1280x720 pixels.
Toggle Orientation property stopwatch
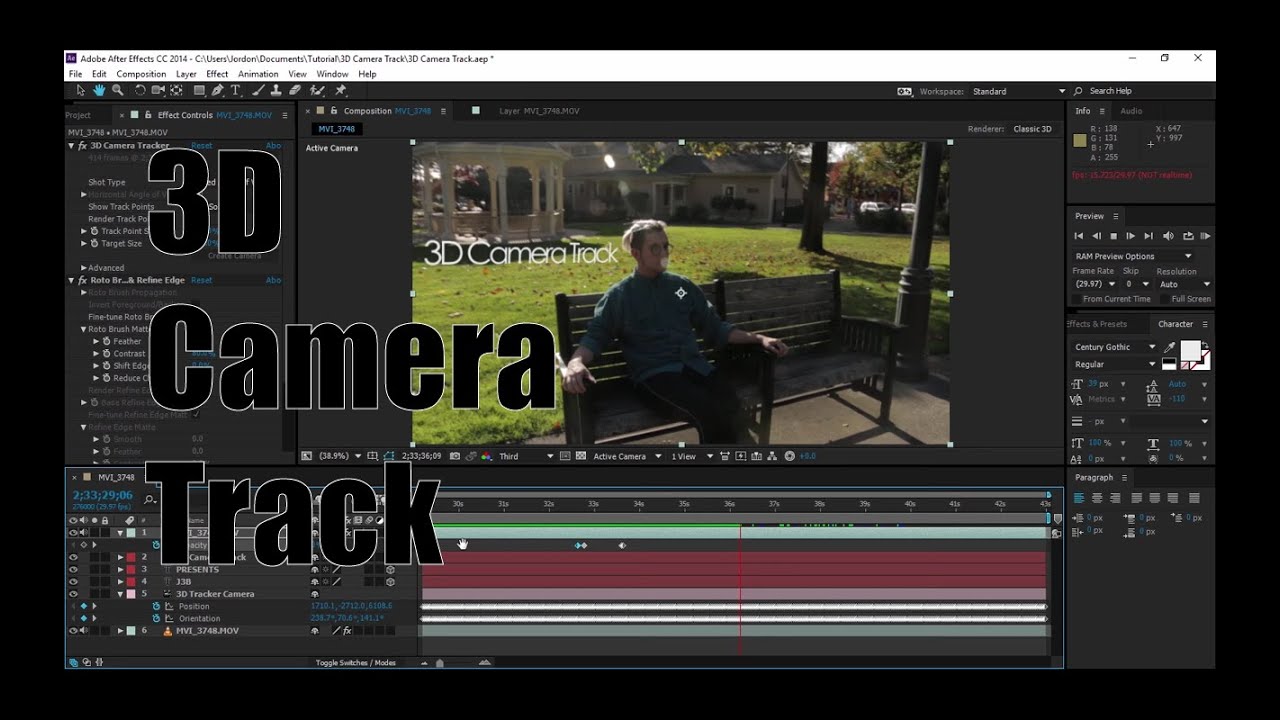[156, 618]
